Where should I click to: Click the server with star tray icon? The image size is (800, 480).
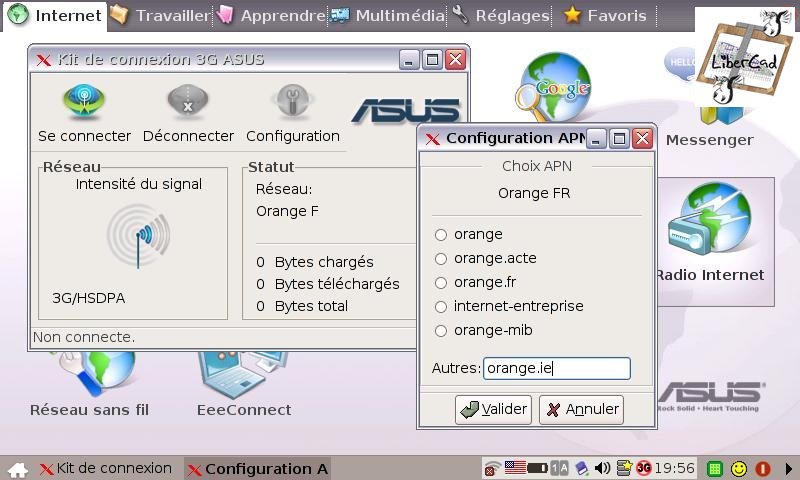tap(624, 468)
